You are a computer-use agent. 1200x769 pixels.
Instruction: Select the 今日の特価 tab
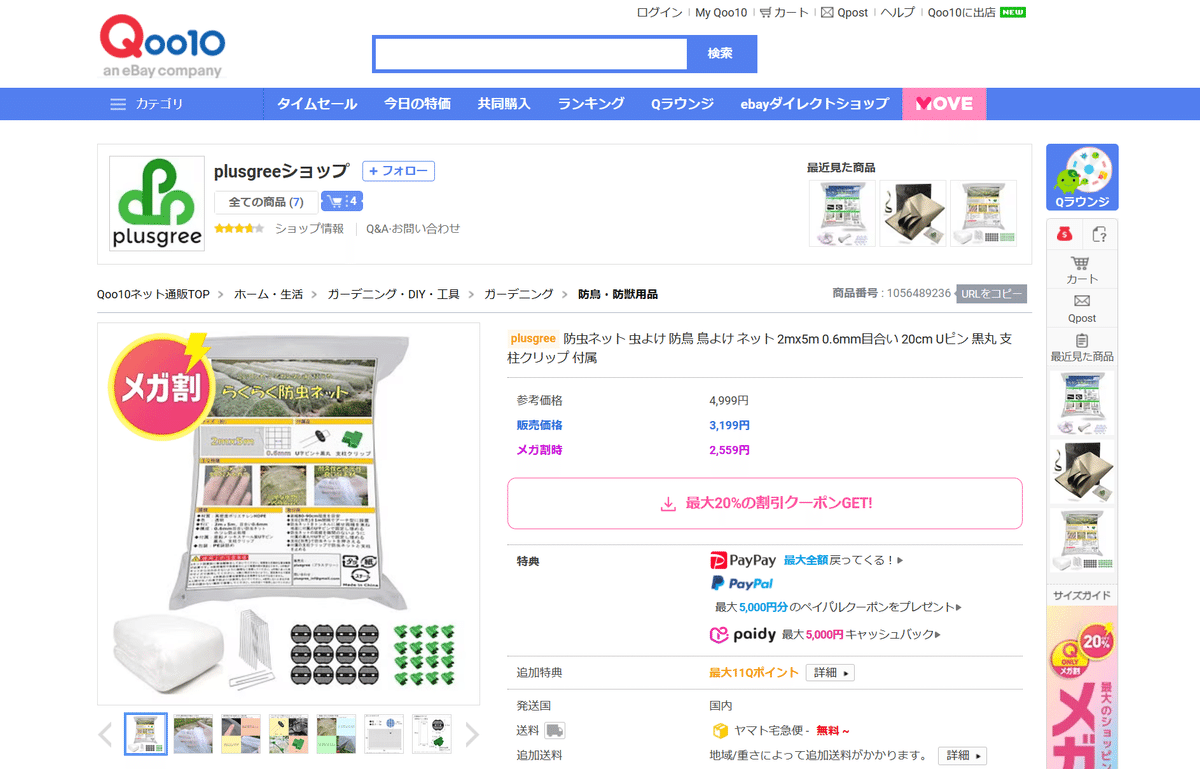pyautogui.click(x=417, y=104)
